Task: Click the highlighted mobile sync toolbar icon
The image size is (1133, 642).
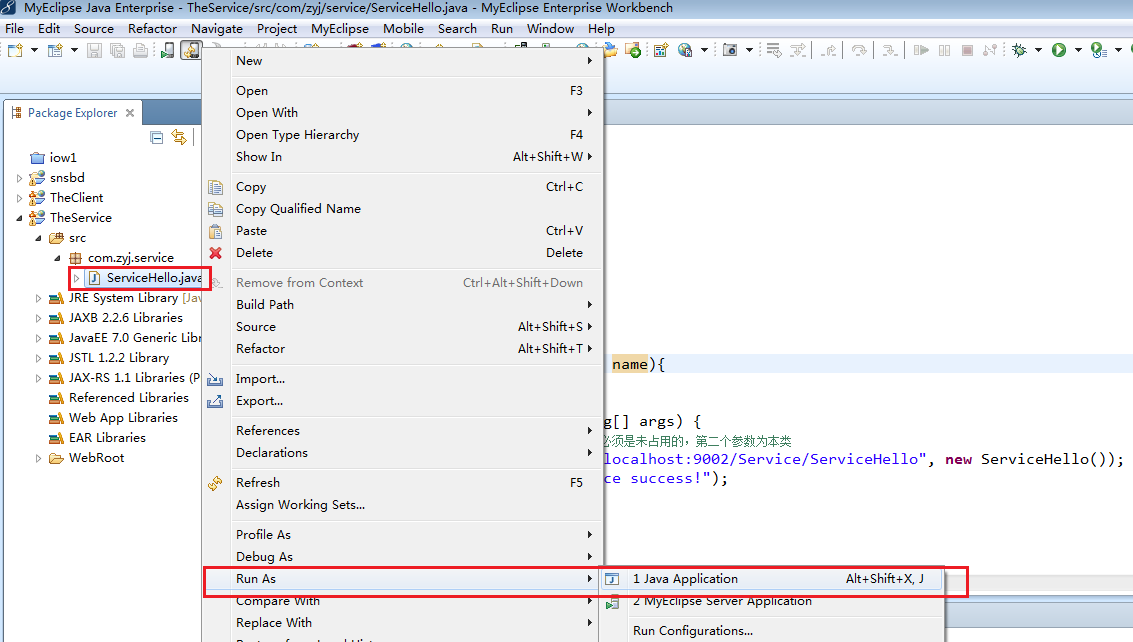Action: [x=191, y=50]
